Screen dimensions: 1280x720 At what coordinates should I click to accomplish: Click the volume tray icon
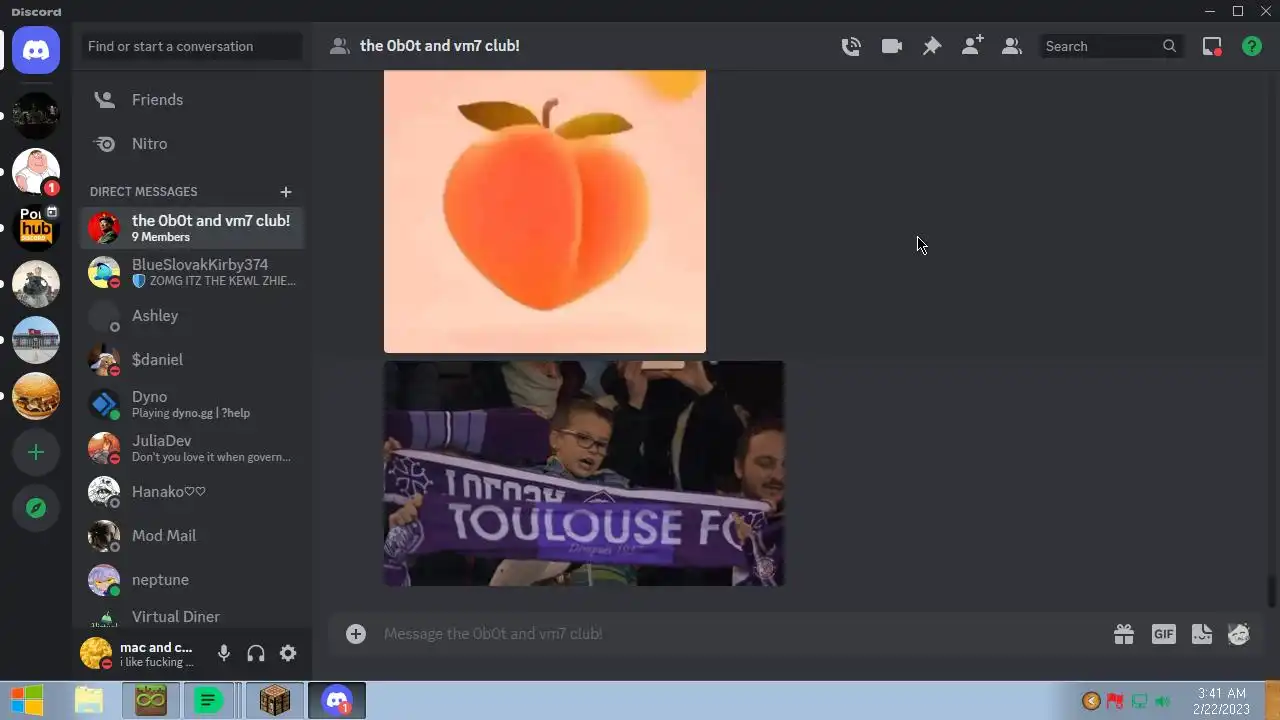(x=1162, y=701)
